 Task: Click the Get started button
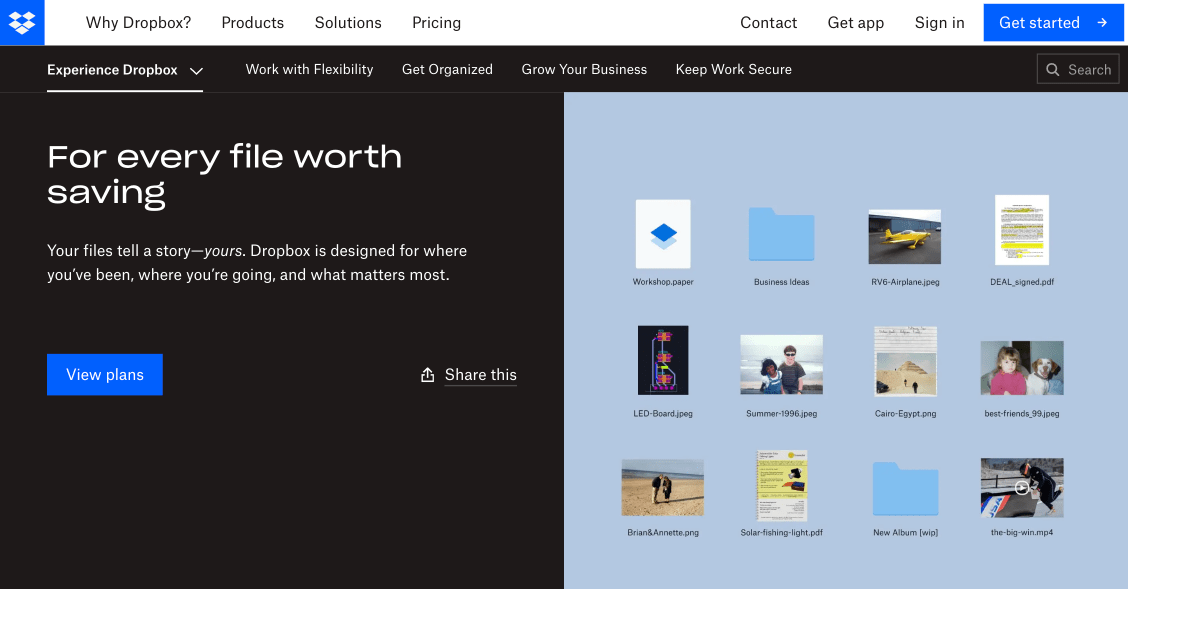(x=1053, y=22)
